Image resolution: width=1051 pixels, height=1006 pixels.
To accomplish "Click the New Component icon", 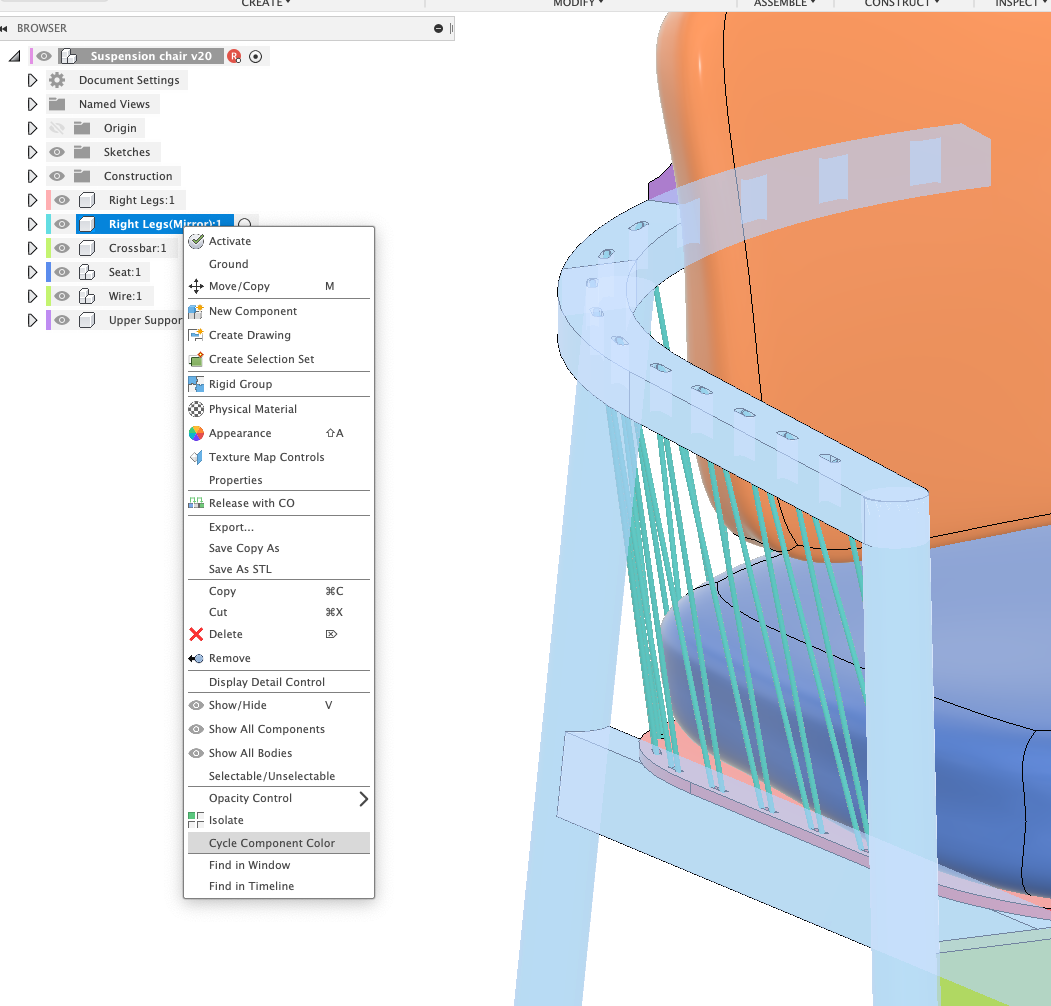I will coord(197,311).
